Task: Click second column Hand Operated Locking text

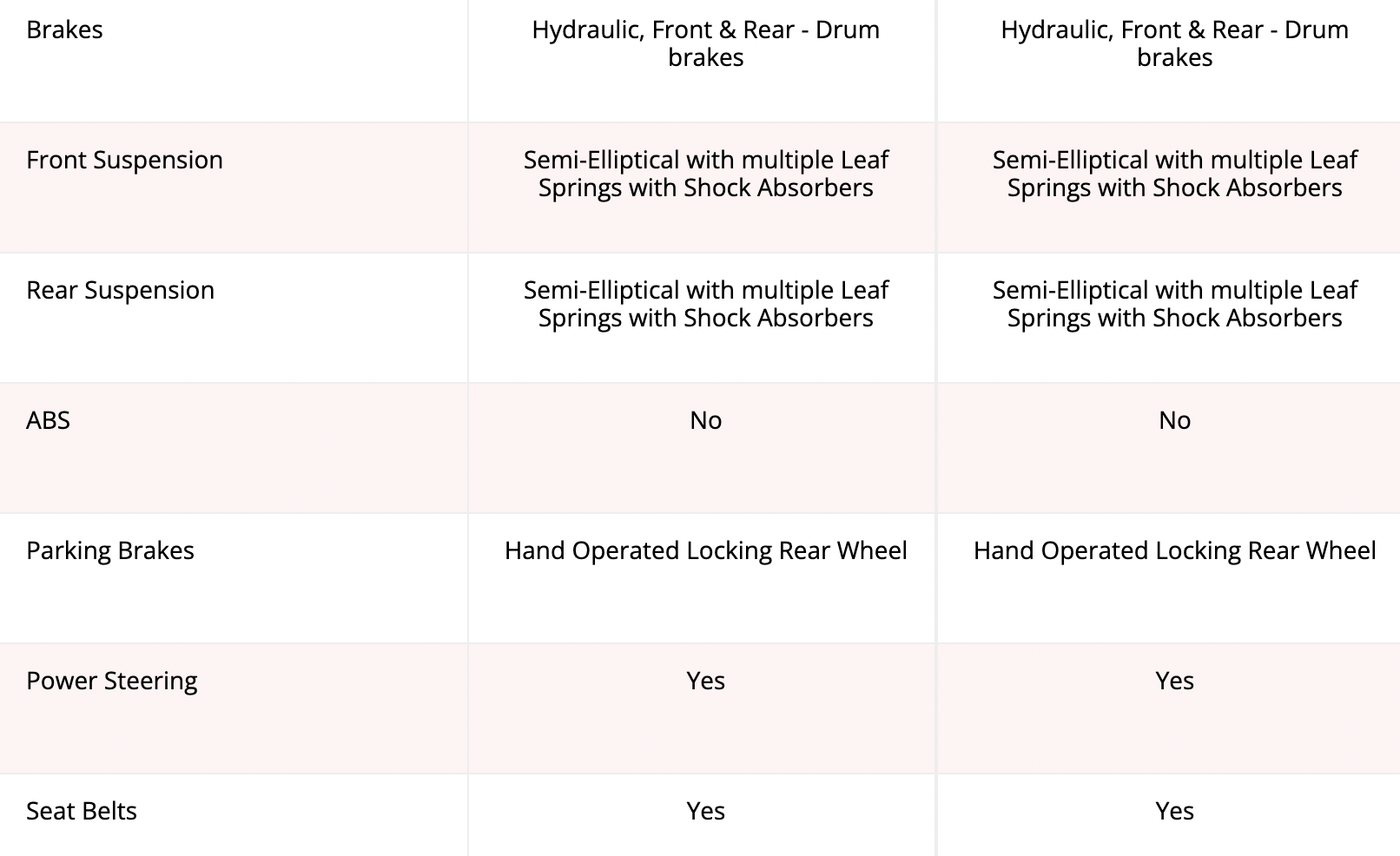Action: (x=1174, y=551)
